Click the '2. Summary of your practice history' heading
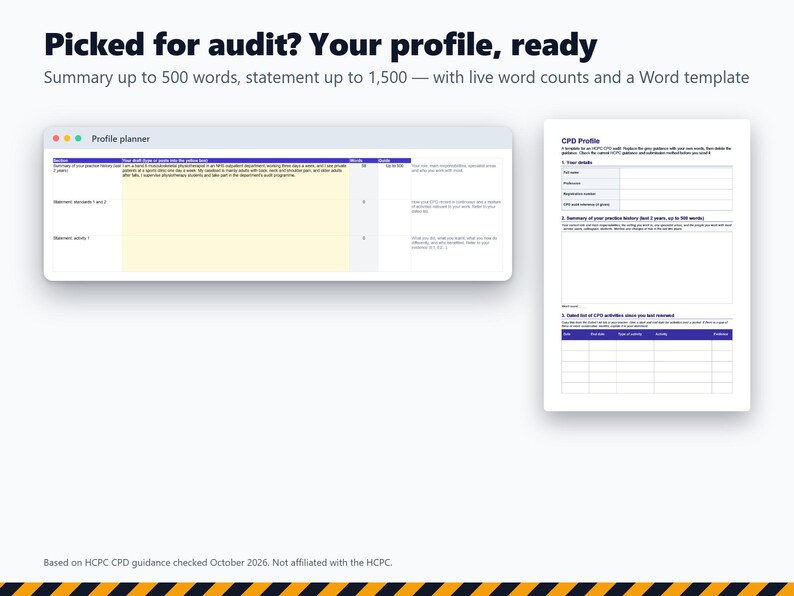 click(x=632, y=218)
